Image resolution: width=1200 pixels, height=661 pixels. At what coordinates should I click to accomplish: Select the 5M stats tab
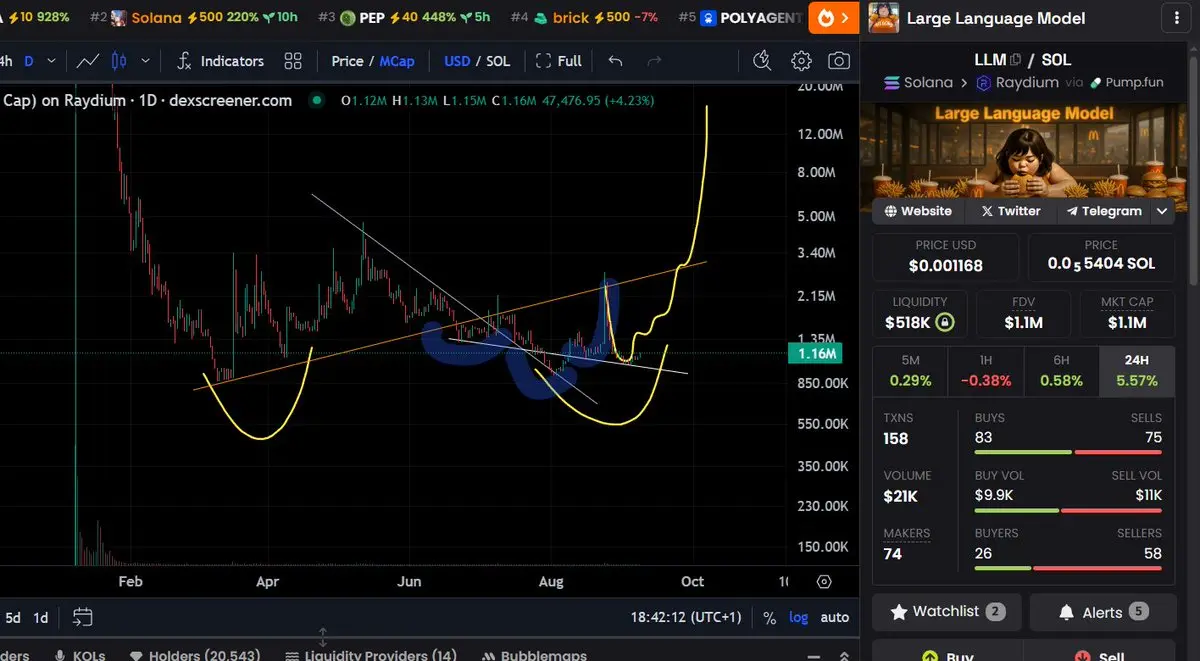click(x=910, y=371)
